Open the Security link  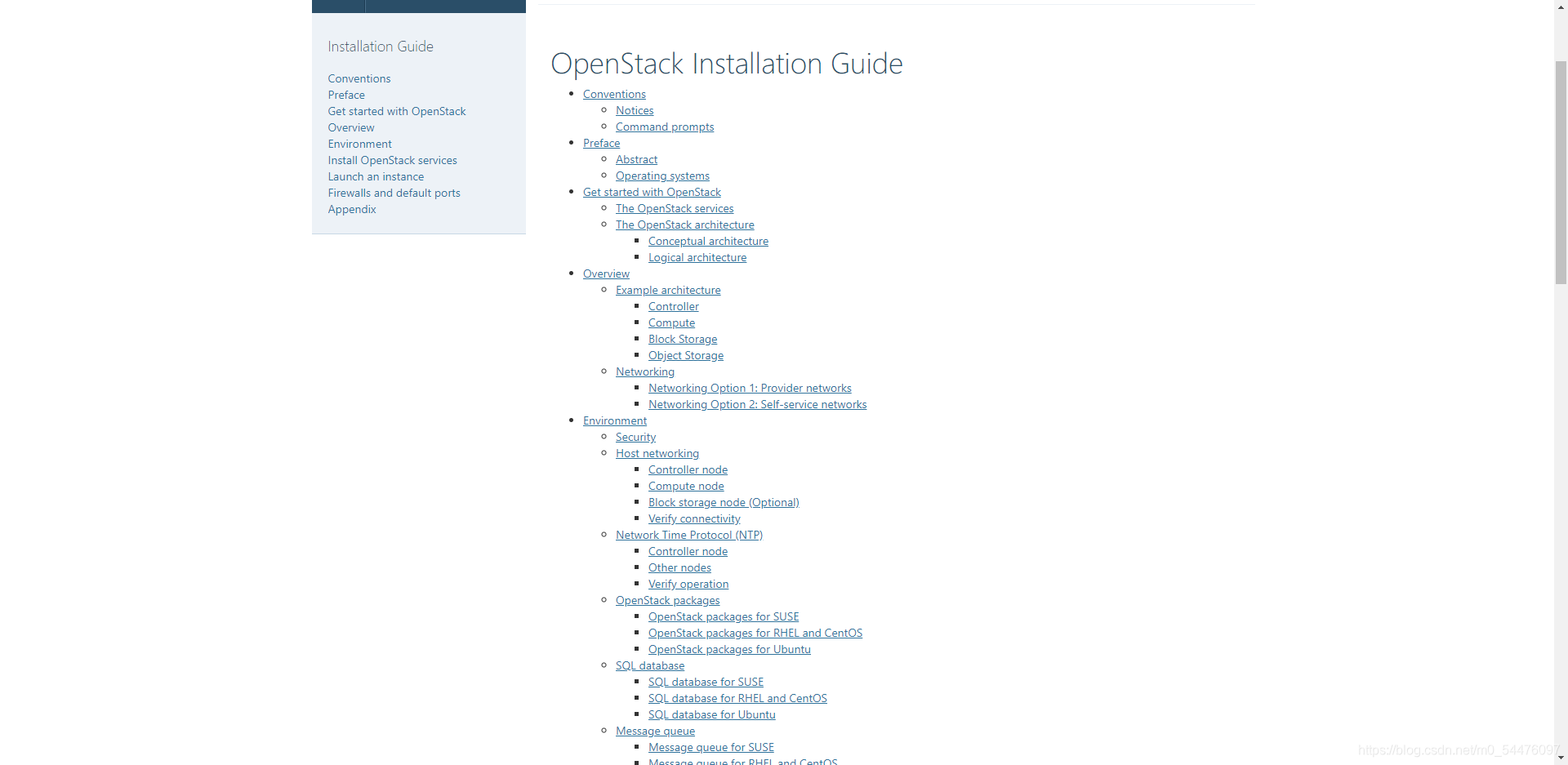click(x=635, y=438)
